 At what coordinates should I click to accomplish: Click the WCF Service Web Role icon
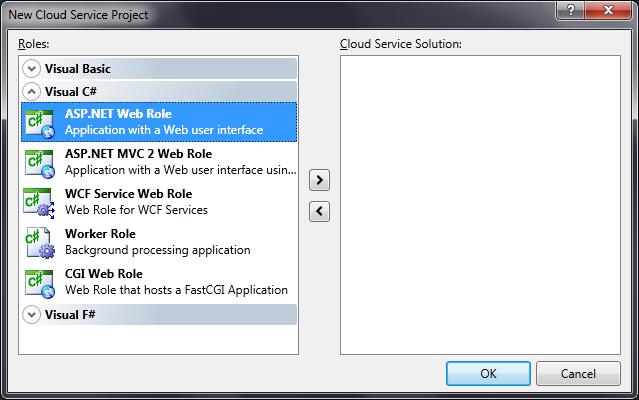tap(39, 202)
